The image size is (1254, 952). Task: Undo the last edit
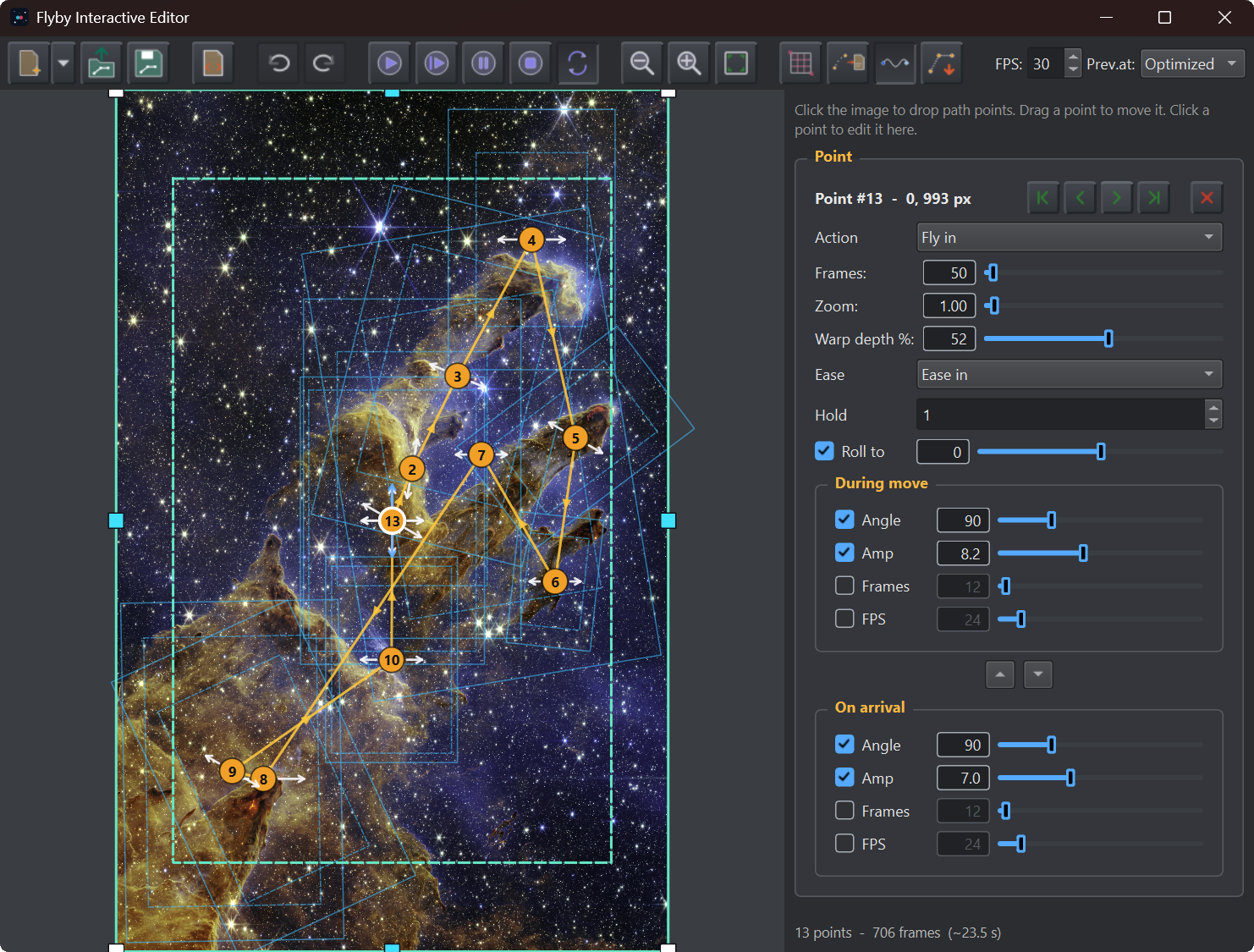pyautogui.click(x=278, y=63)
